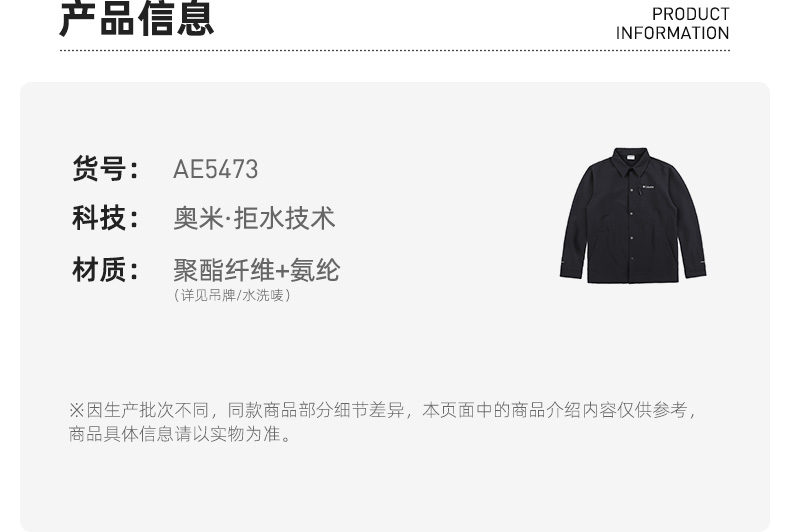Click the black shirt product thumbnail

point(633,215)
